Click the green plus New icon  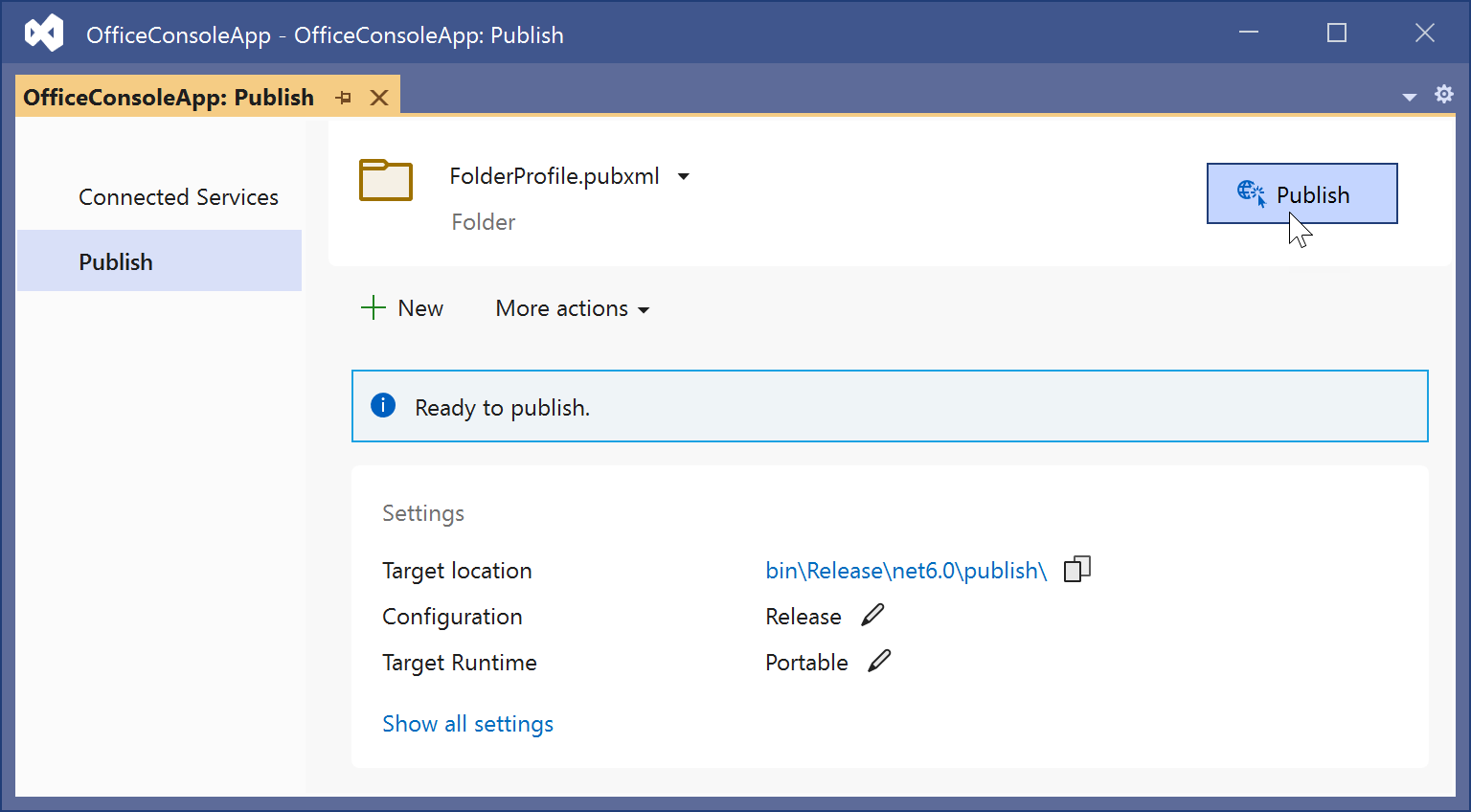373,308
